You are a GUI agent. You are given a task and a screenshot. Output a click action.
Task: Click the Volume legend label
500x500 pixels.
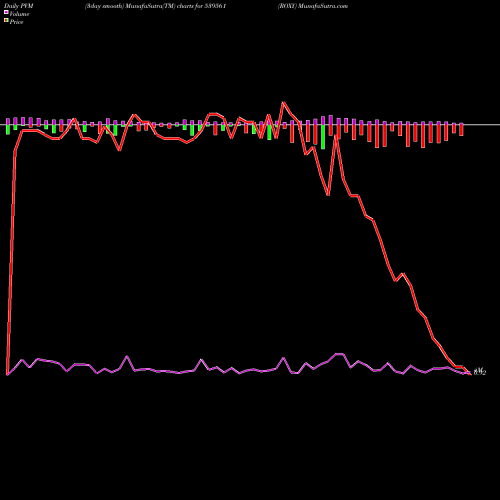[x=19, y=14]
